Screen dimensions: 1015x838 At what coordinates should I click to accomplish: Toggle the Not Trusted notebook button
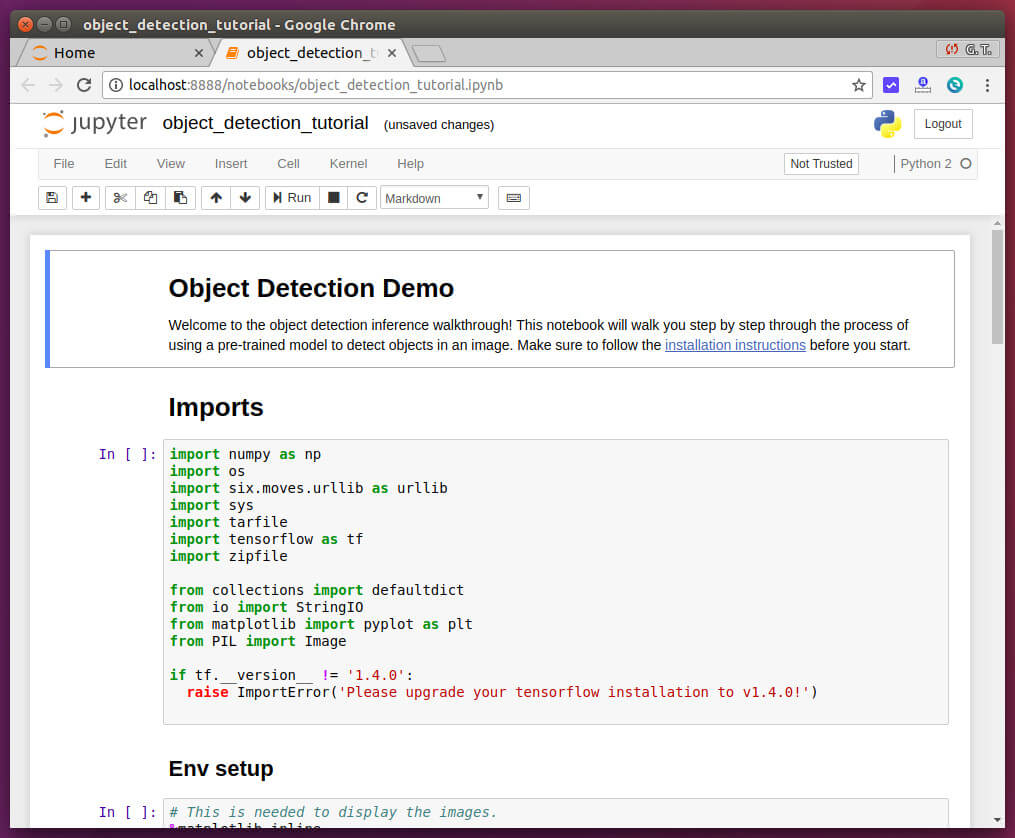(x=821, y=164)
